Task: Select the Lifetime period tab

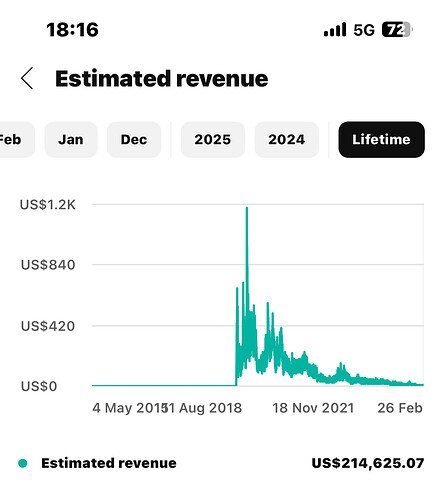Action: 381,139
